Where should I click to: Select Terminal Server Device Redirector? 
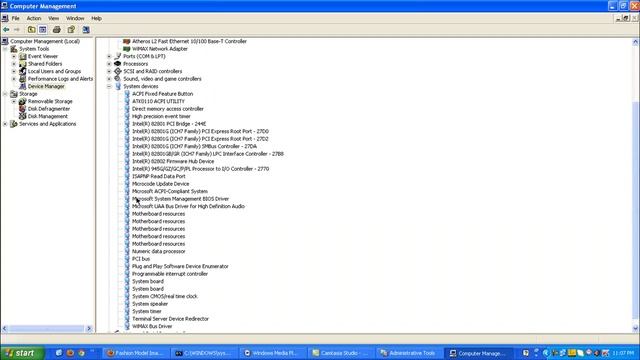pos(170,319)
